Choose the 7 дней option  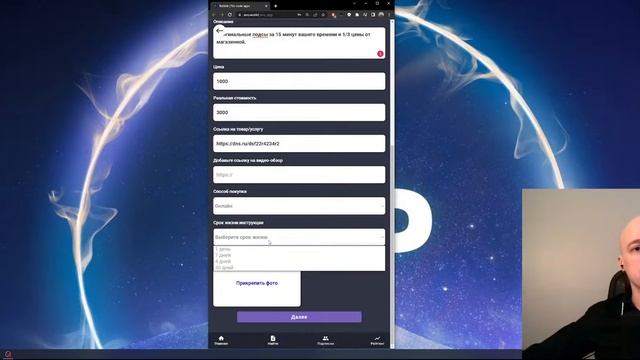coord(223,255)
